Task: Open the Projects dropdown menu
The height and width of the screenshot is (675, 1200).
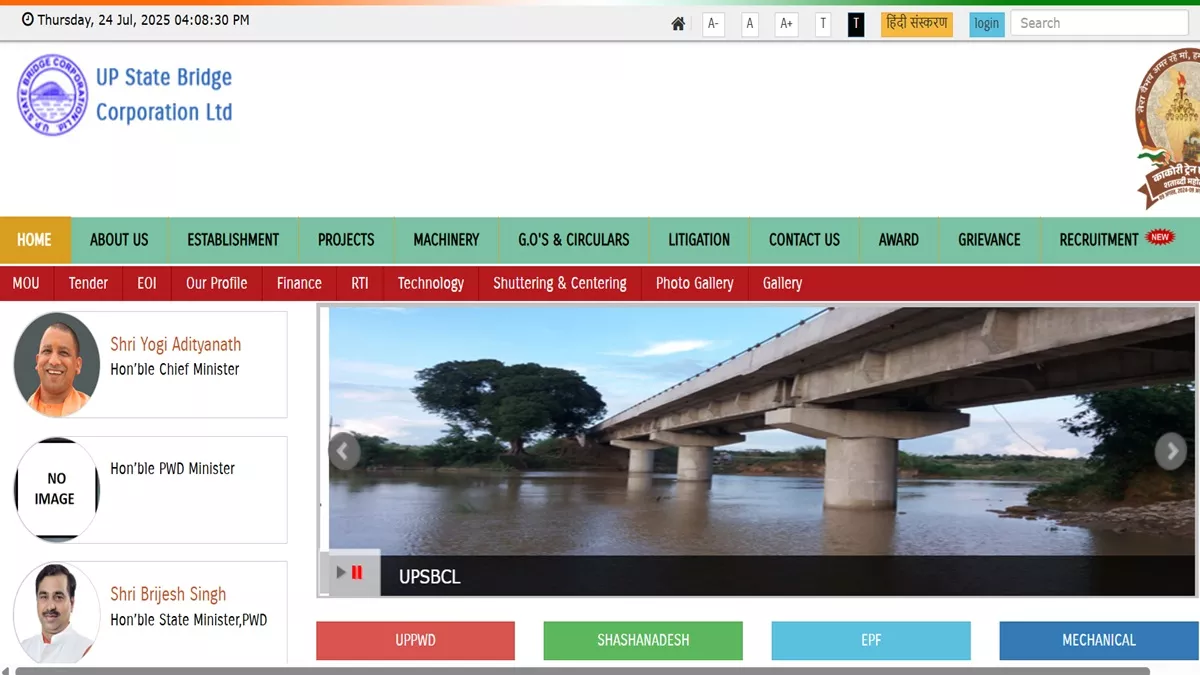Action: pos(346,240)
